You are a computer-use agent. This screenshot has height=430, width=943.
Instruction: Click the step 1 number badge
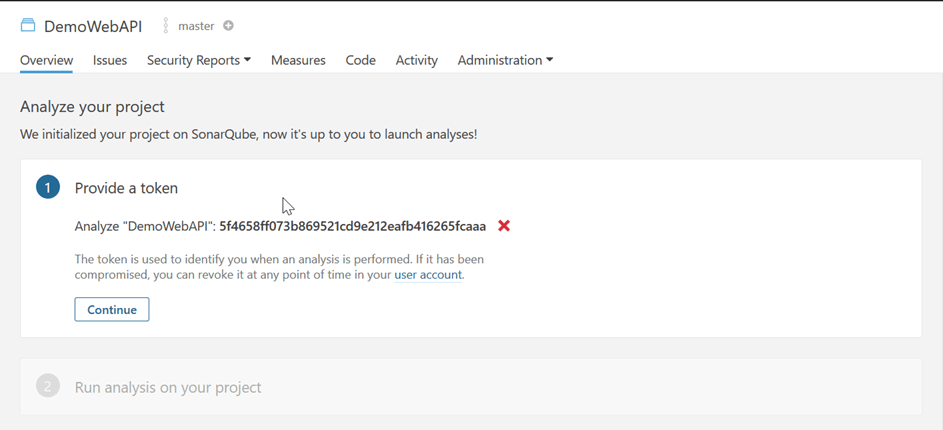click(x=48, y=187)
